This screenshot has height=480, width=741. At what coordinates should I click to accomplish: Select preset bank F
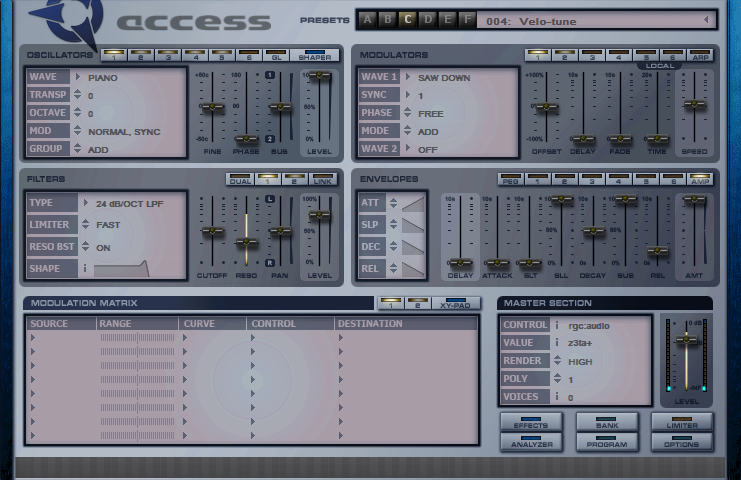pos(467,20)
